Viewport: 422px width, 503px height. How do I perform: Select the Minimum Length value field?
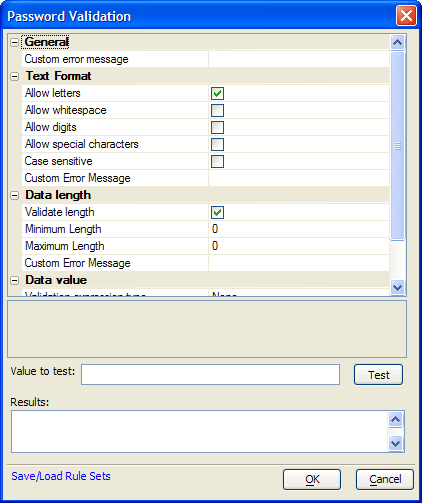[x=299, y=229]
